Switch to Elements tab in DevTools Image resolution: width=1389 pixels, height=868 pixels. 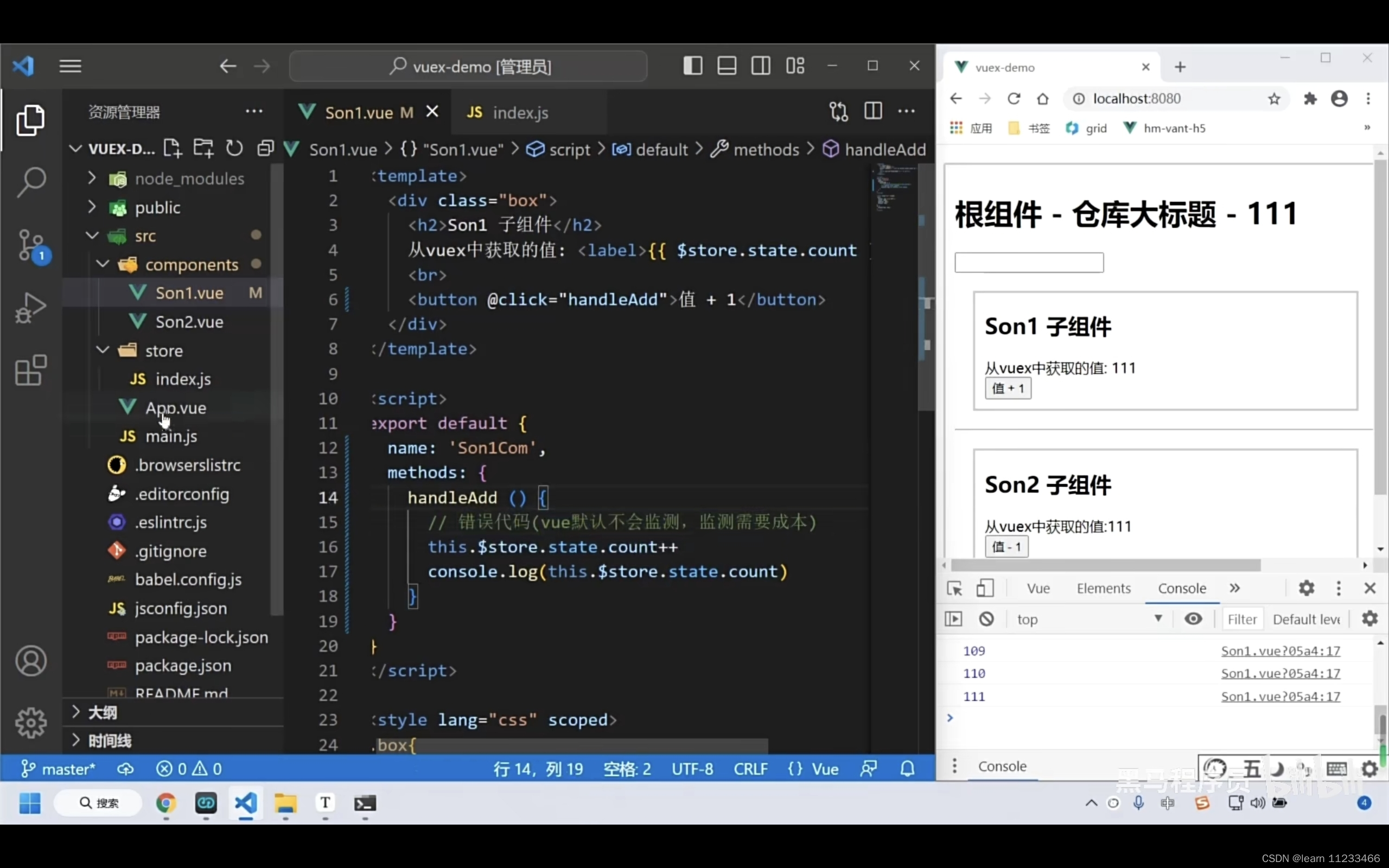1103,589
